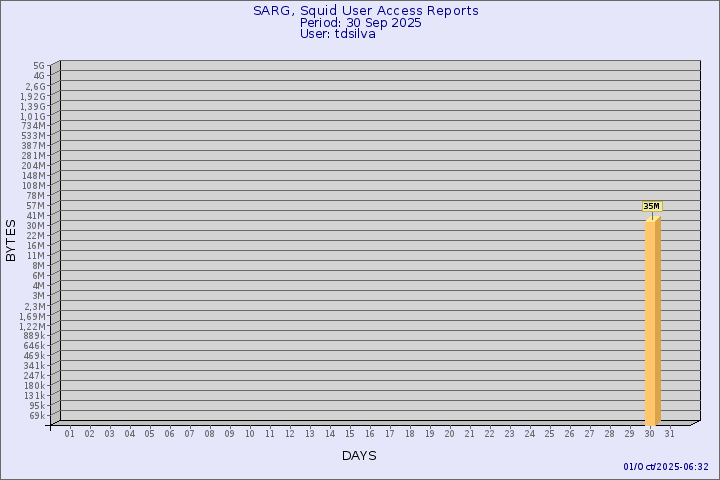
Task: Click day 01 on the x-axis
Action: click(x=70, y=433)
